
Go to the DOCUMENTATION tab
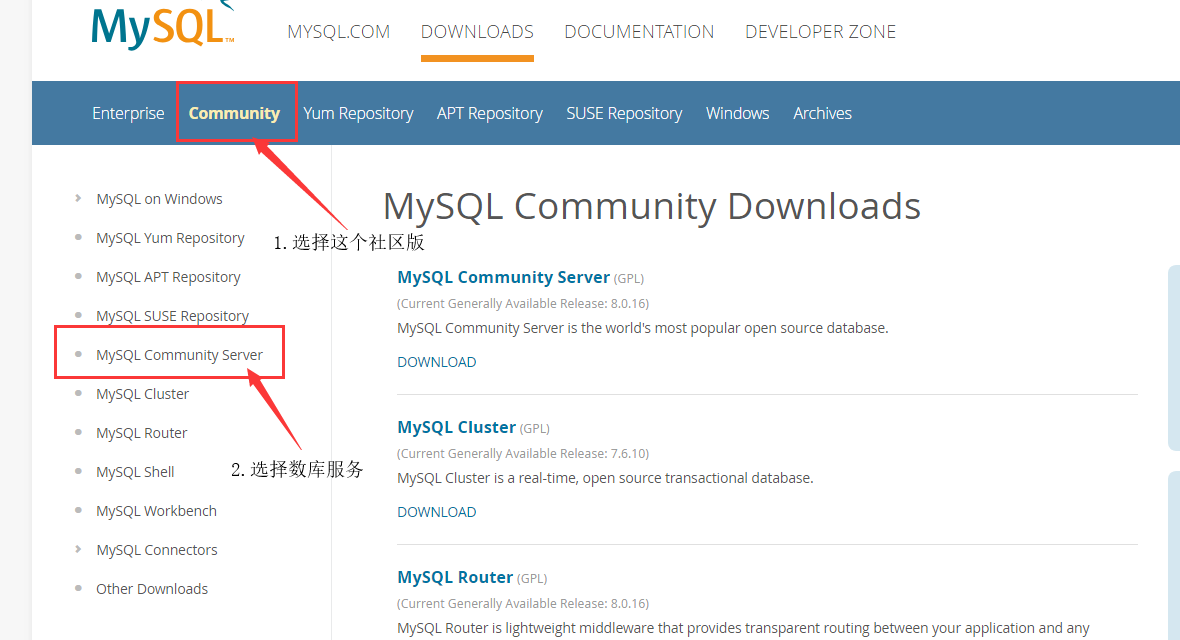pos(639,32)
